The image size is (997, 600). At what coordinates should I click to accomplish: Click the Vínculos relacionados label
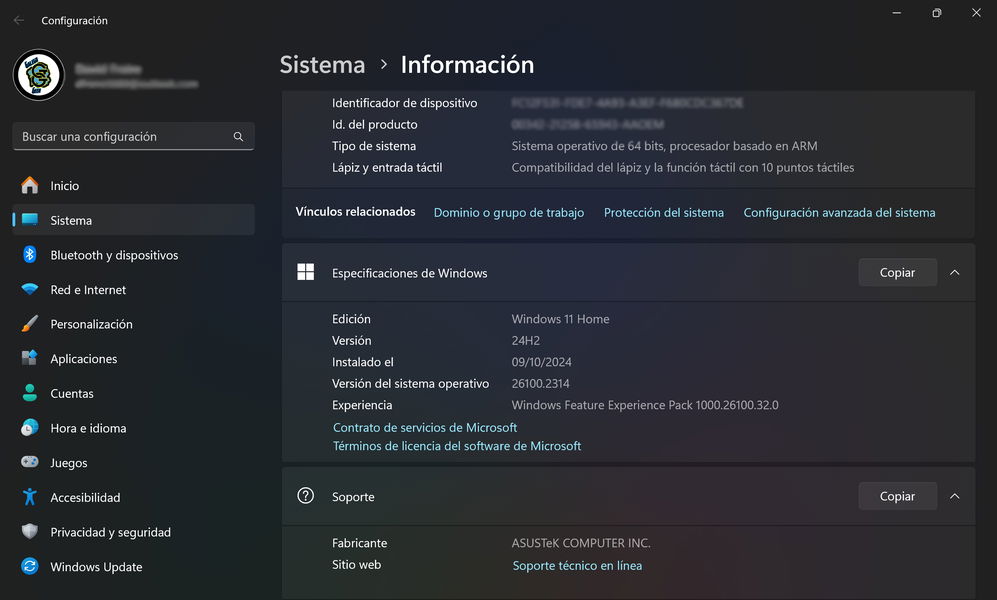click(355, 212)
